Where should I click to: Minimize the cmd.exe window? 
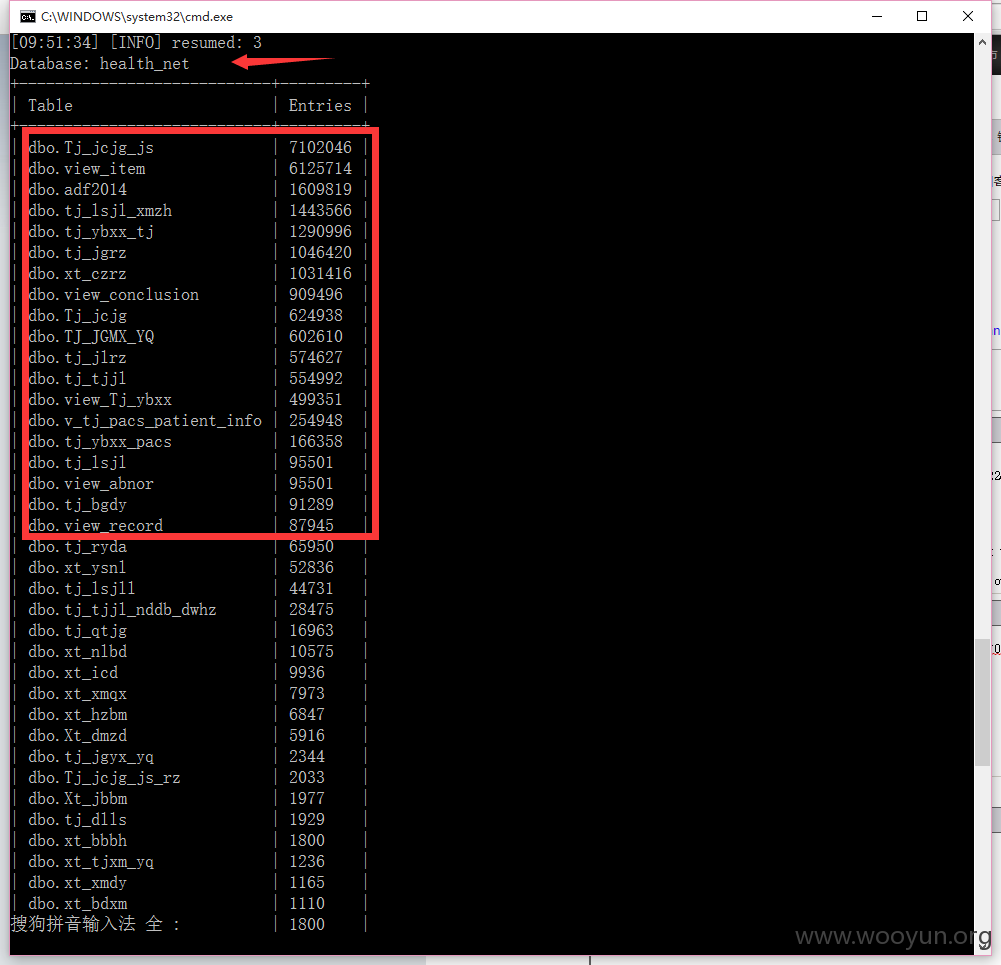[877, 17]
